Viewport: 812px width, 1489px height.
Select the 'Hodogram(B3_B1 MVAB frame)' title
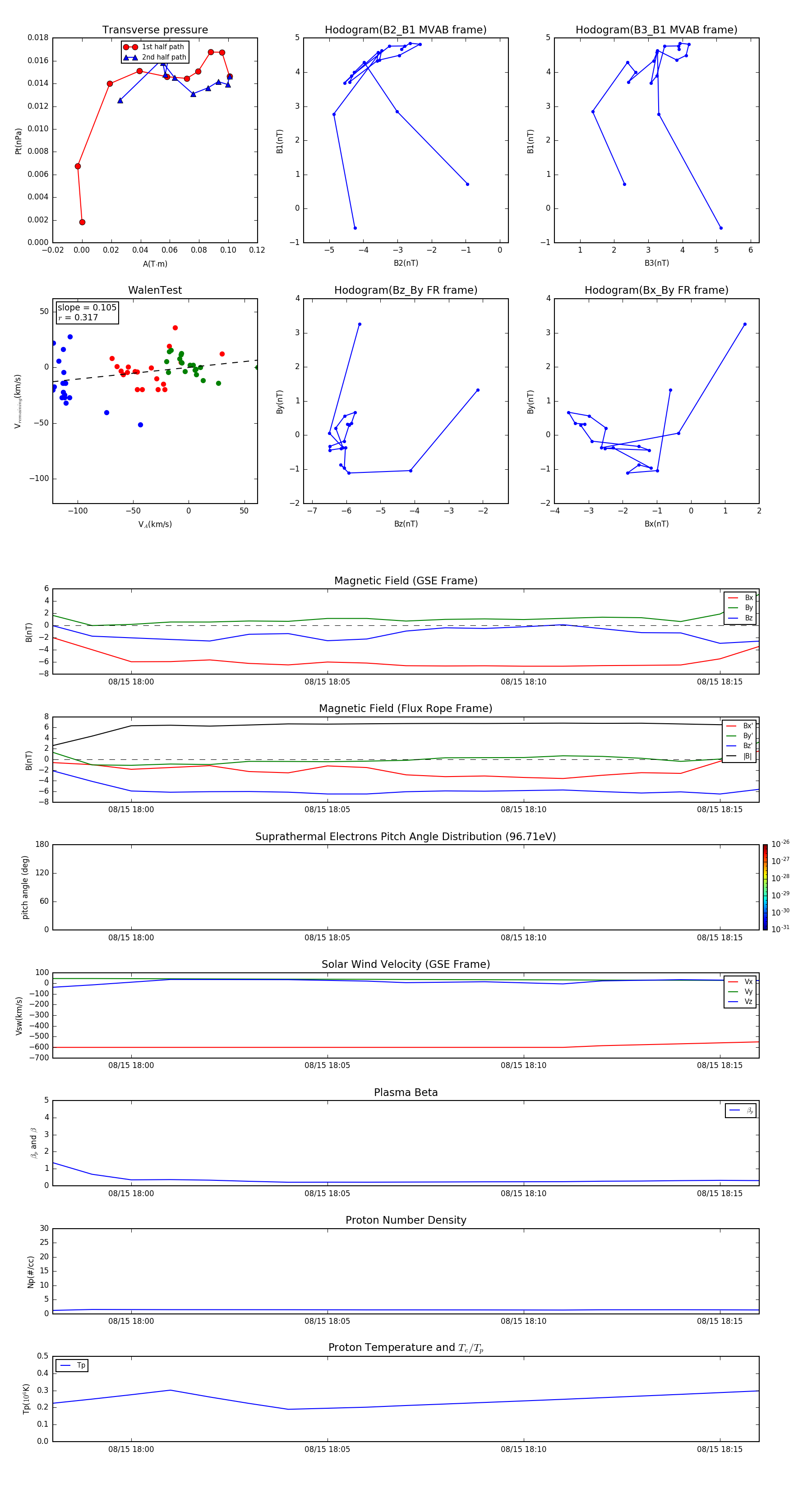pos(656,30)
